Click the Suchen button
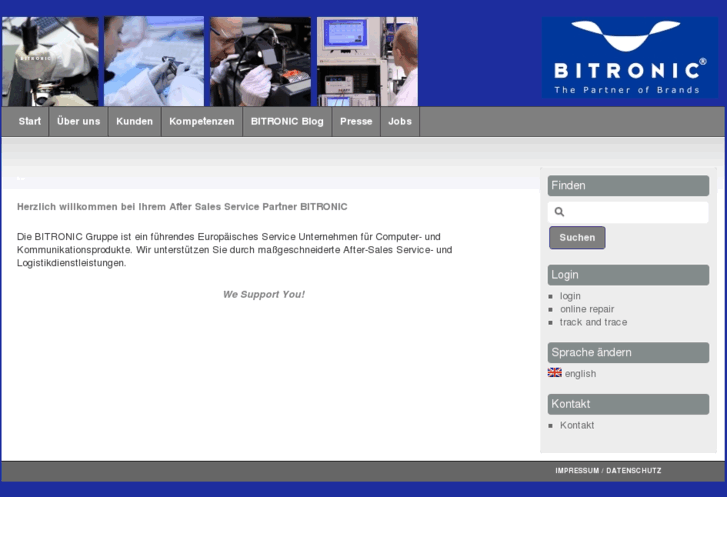The width and height of the screenshot is (727, 545). pos(577,237)
